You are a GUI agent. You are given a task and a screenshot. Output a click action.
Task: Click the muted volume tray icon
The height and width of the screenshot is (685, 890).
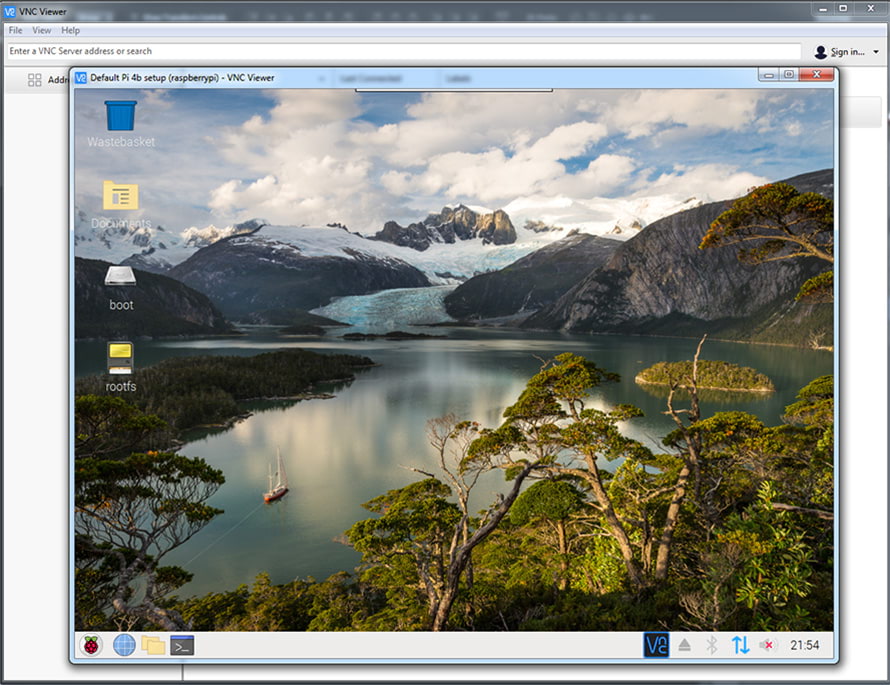pyautogui.click(x=768, y=645)
